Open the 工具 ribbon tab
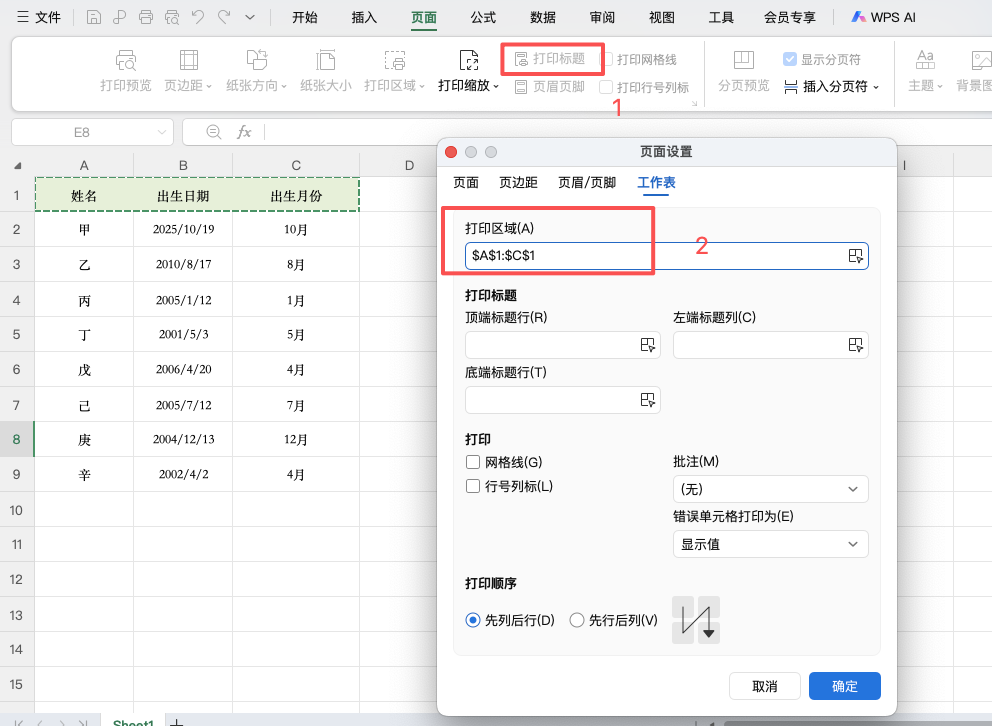 coord(721,17)
